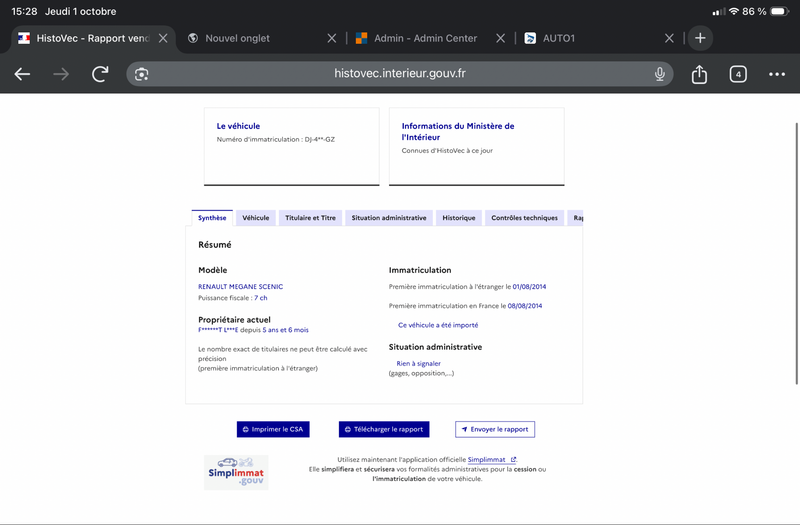
Task: Click Informations du Ministère de l'Intérieur card
Action: coord(477,146)
